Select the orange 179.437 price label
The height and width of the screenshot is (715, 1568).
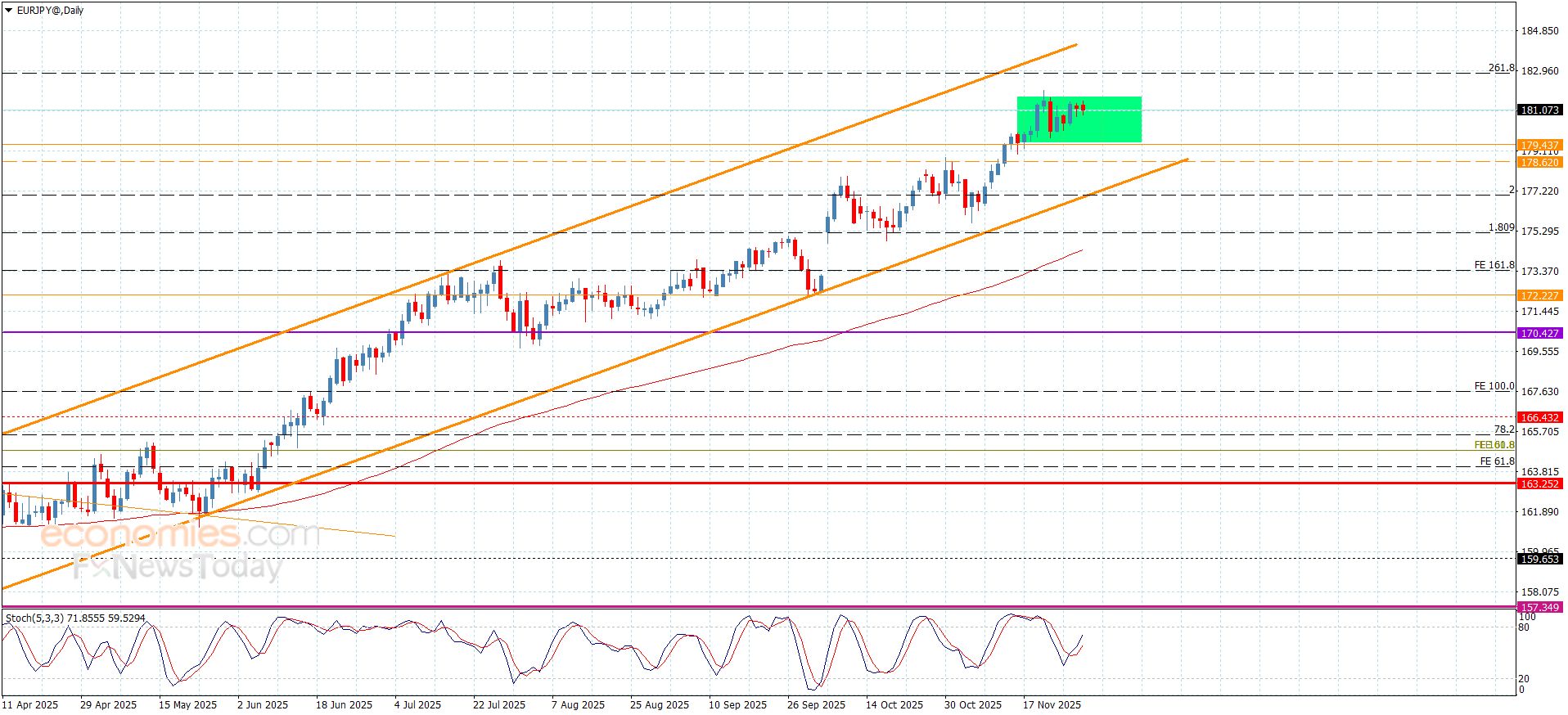coord(1539,145)
